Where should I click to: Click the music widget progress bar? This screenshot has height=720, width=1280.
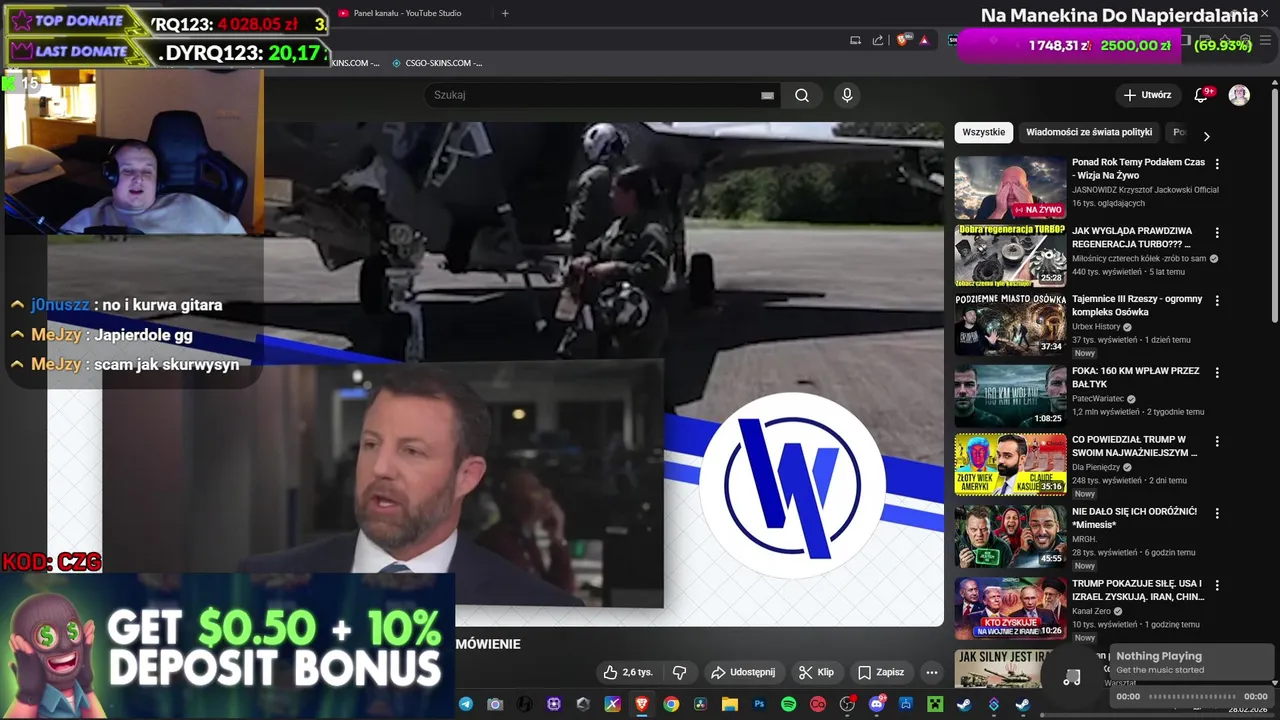(x=1192, y=697)
